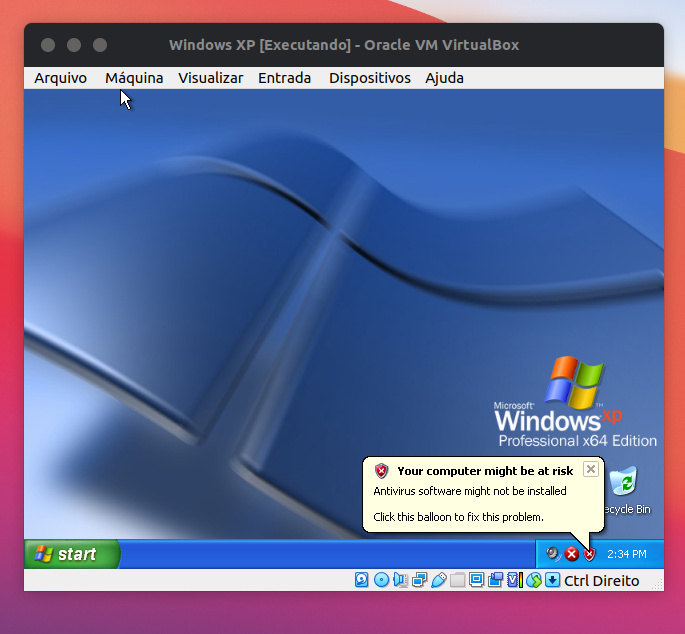This screenshot has height=634, width=685.
Task: Click the keyboard capture arrow icon
Action: tap(553, 580)
